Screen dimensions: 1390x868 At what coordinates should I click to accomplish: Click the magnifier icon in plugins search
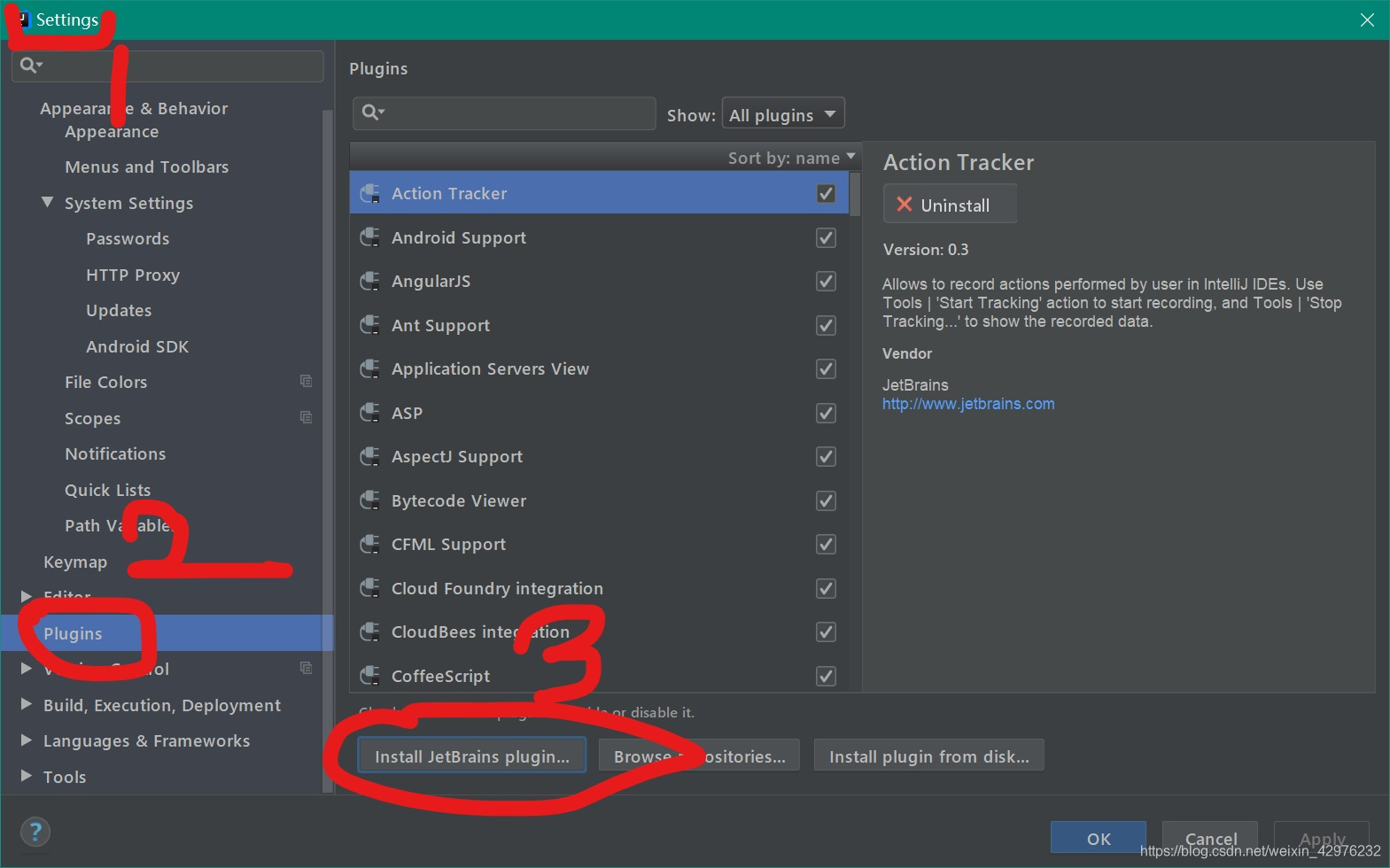(x=373, y=112)
